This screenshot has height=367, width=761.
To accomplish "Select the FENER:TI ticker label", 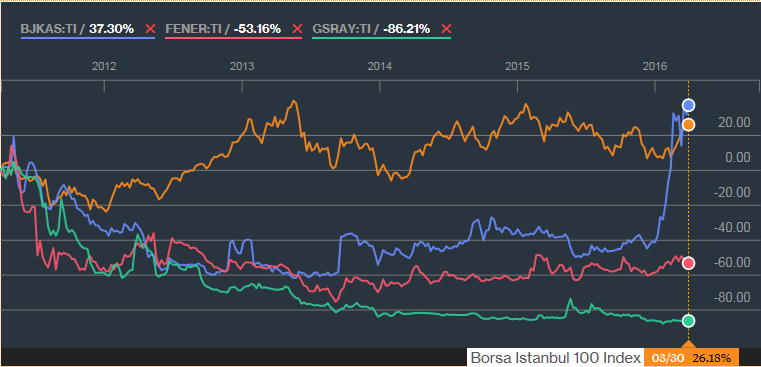I will click(x=194, y=29).
